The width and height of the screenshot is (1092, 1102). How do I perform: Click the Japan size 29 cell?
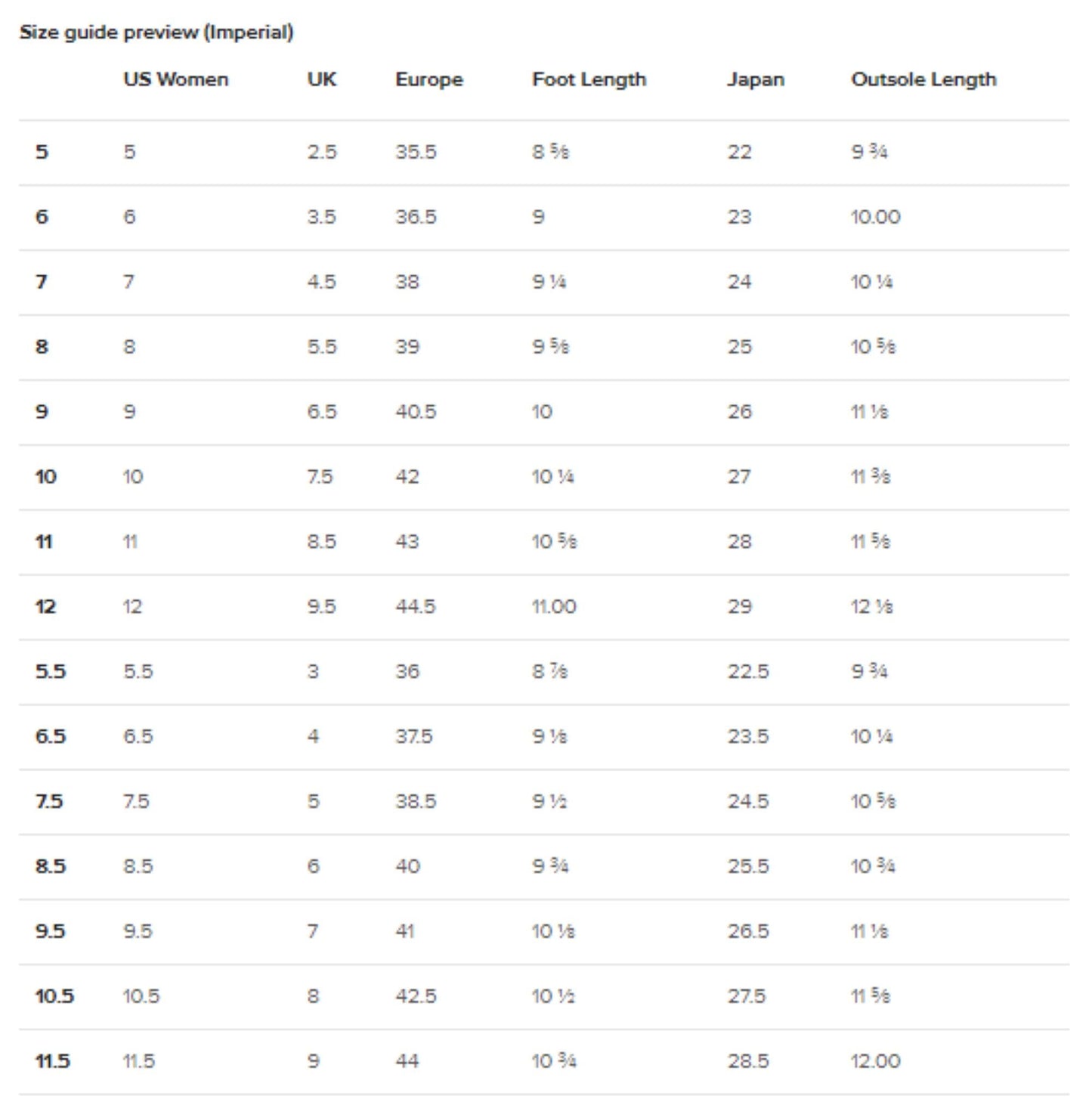pyautogui.click(x=739, y=607)
